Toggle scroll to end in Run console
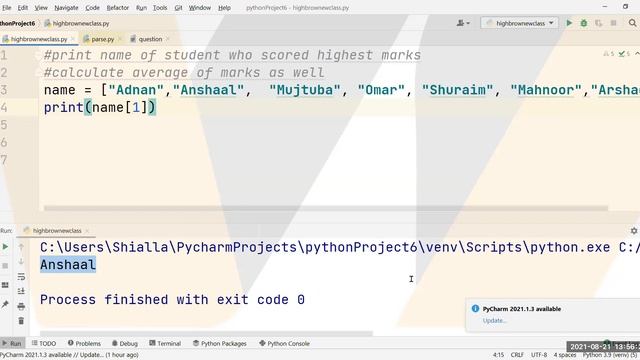This screenshot has height=360, width=640. point(21,291)
